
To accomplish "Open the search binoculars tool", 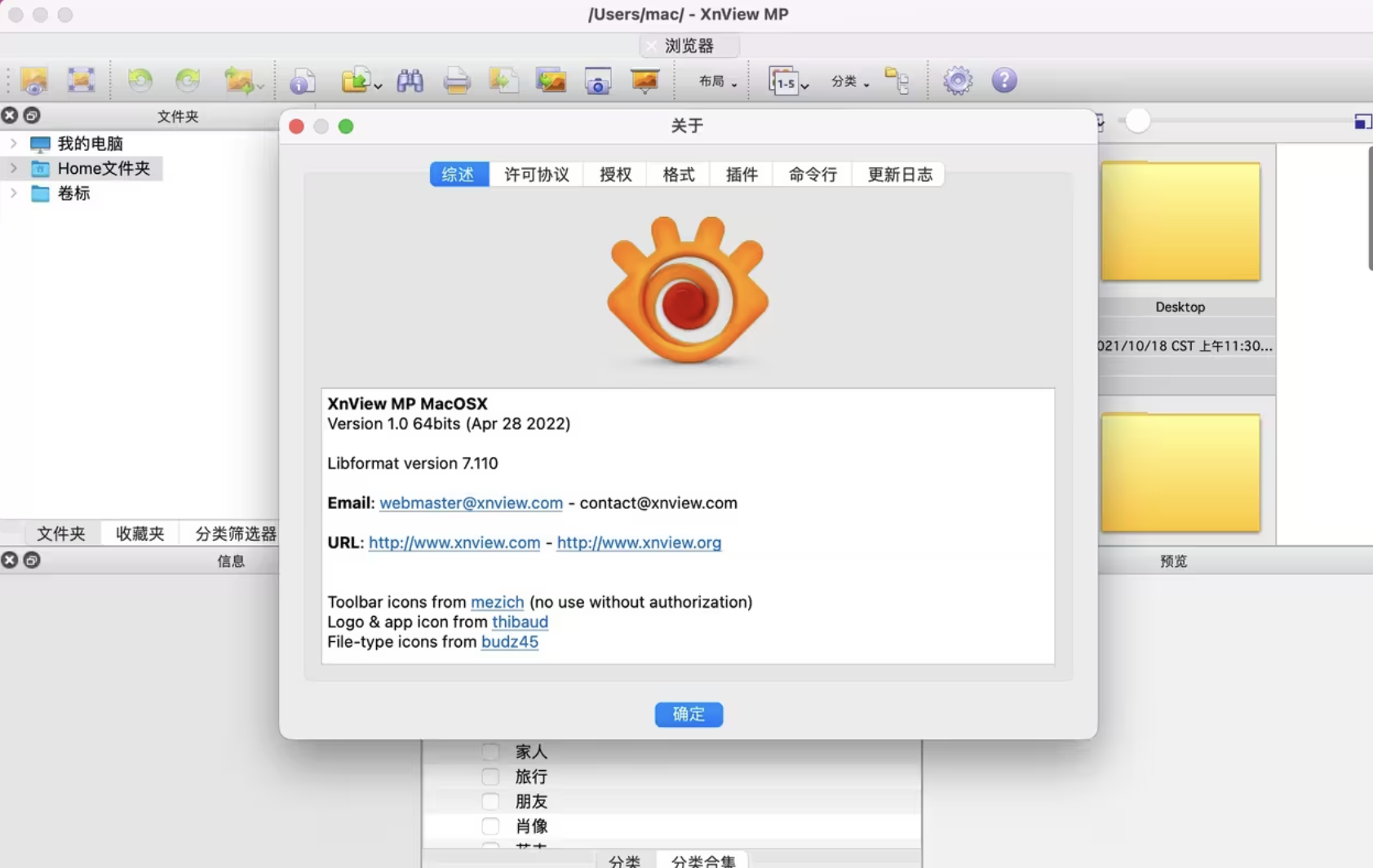I will point(410,80).
